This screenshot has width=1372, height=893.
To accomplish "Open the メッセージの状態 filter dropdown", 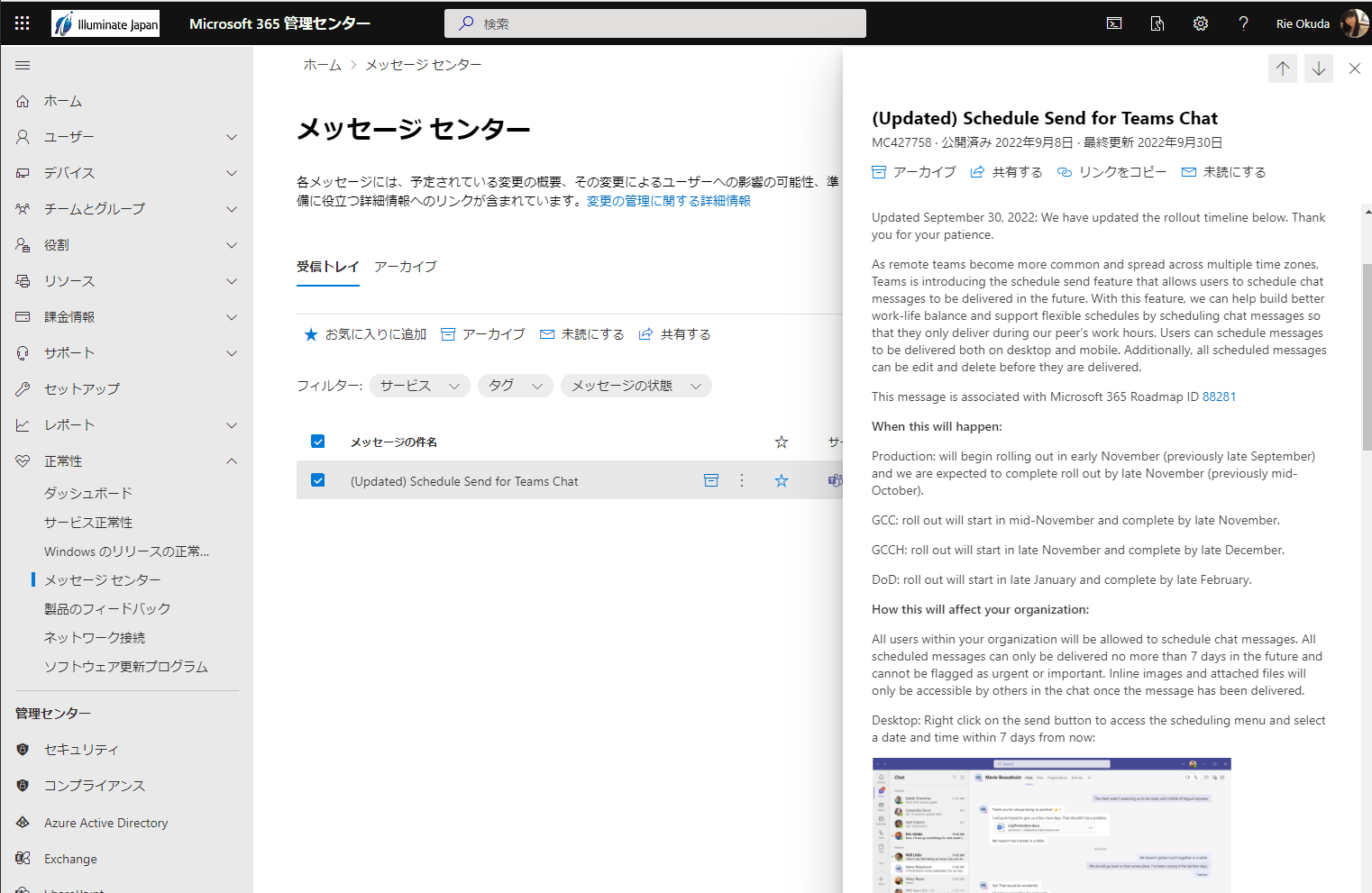I will [x=636, y=386].
